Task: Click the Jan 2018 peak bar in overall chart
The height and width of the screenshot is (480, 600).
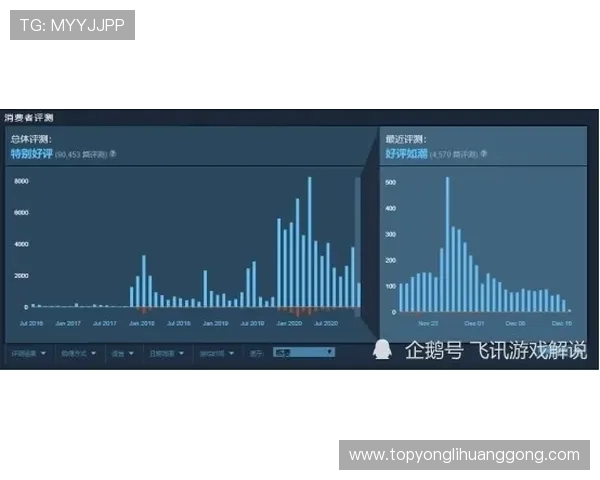Action: point(144,281)
